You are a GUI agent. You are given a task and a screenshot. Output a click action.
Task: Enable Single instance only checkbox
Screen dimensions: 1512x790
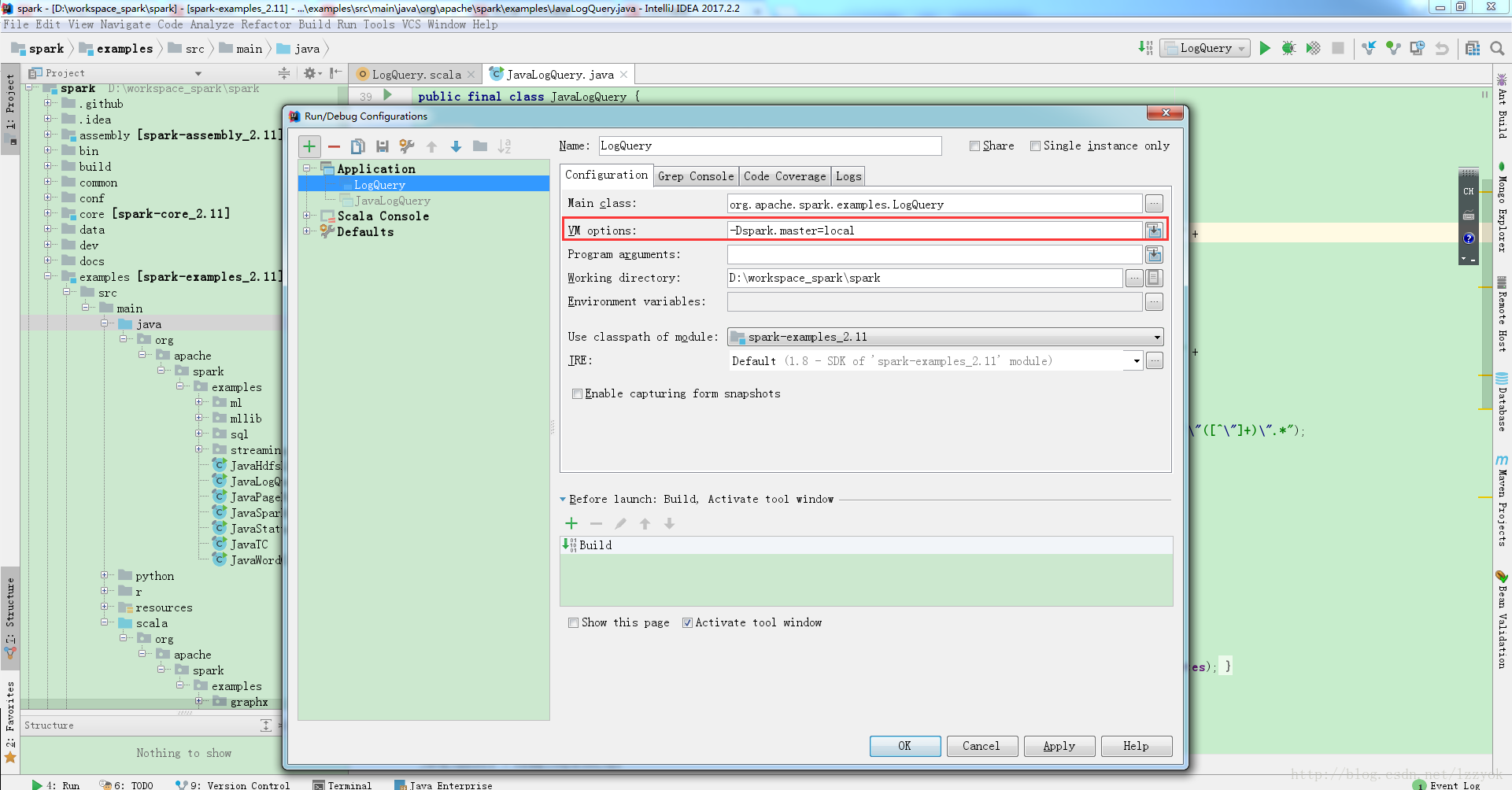(1035, 146)
